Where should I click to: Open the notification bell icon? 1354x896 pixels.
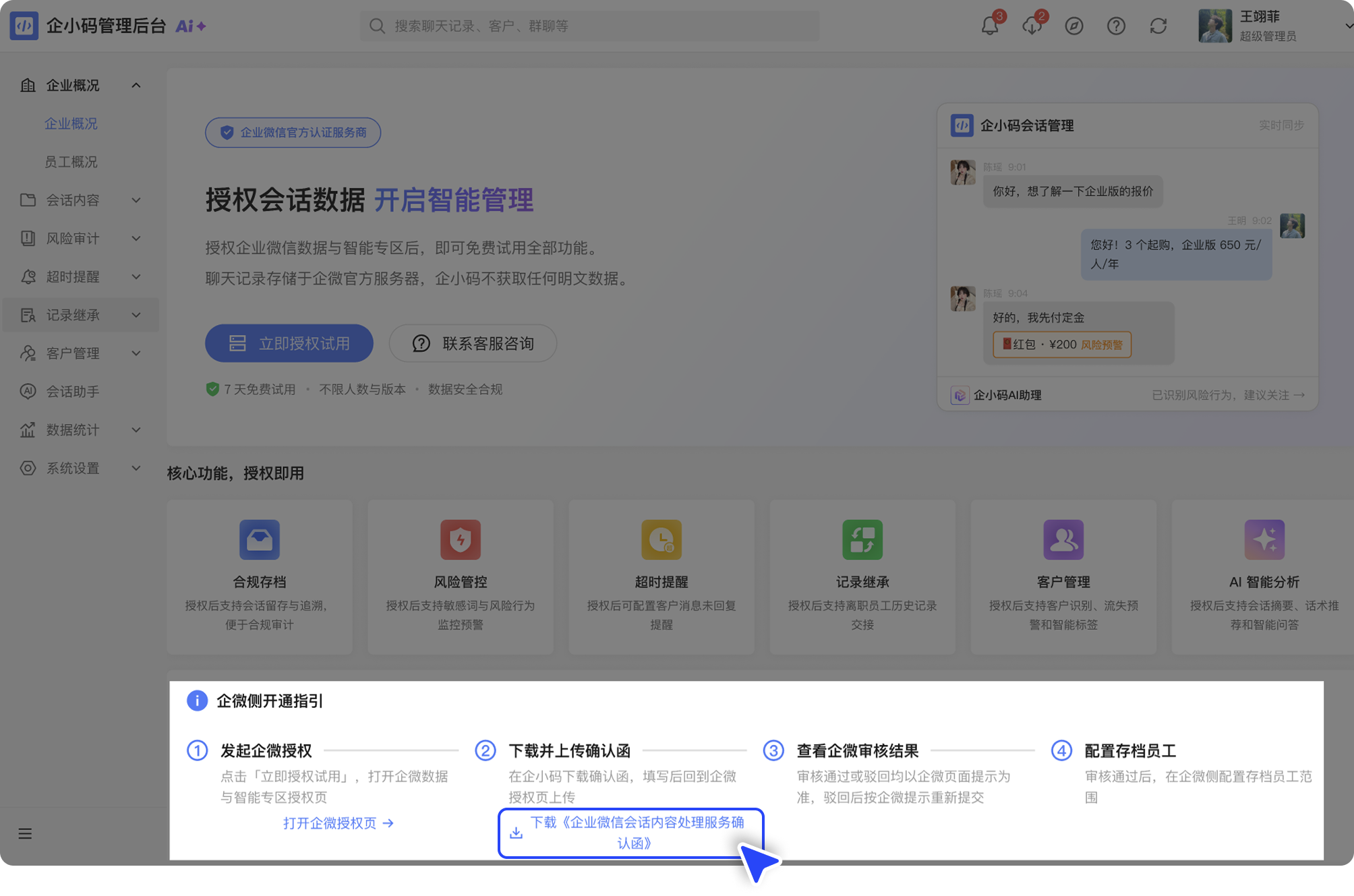point(989,26)
